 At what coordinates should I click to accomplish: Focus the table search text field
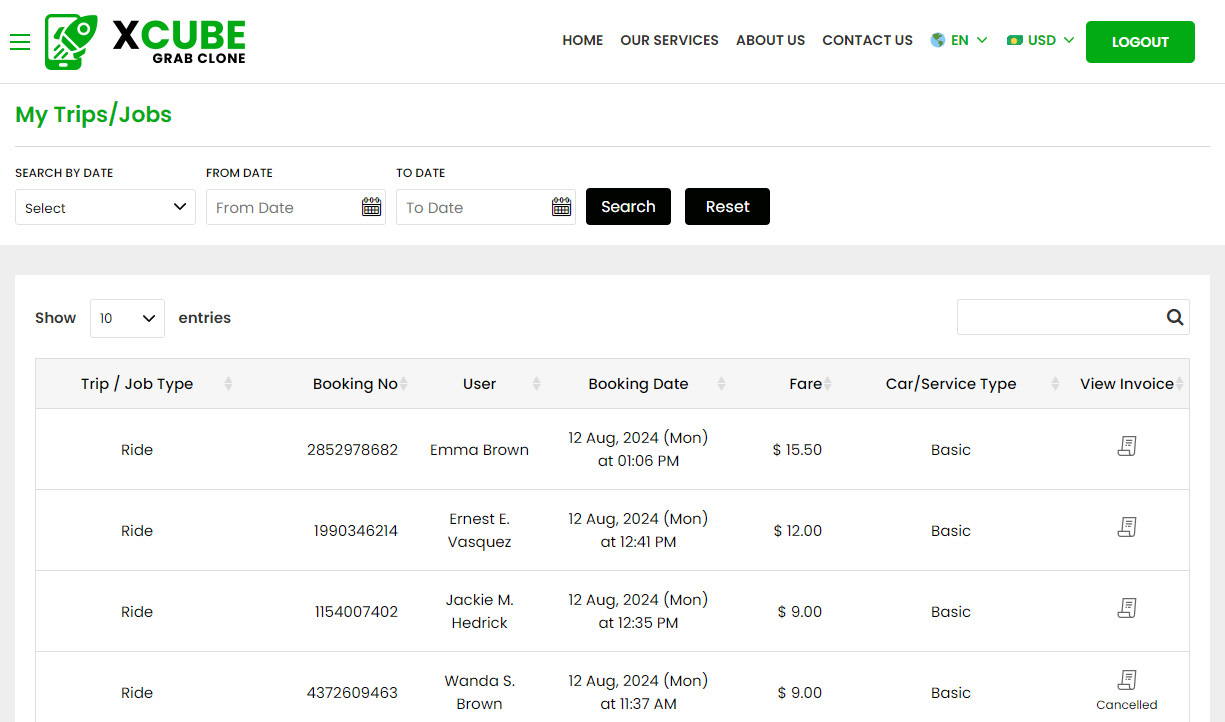1058,317
